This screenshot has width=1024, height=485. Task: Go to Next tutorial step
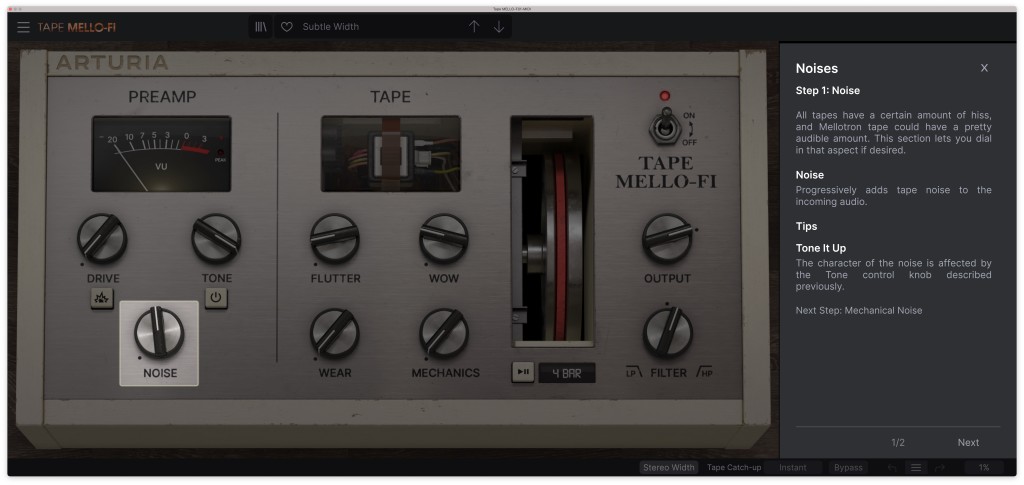click(968, 443)
